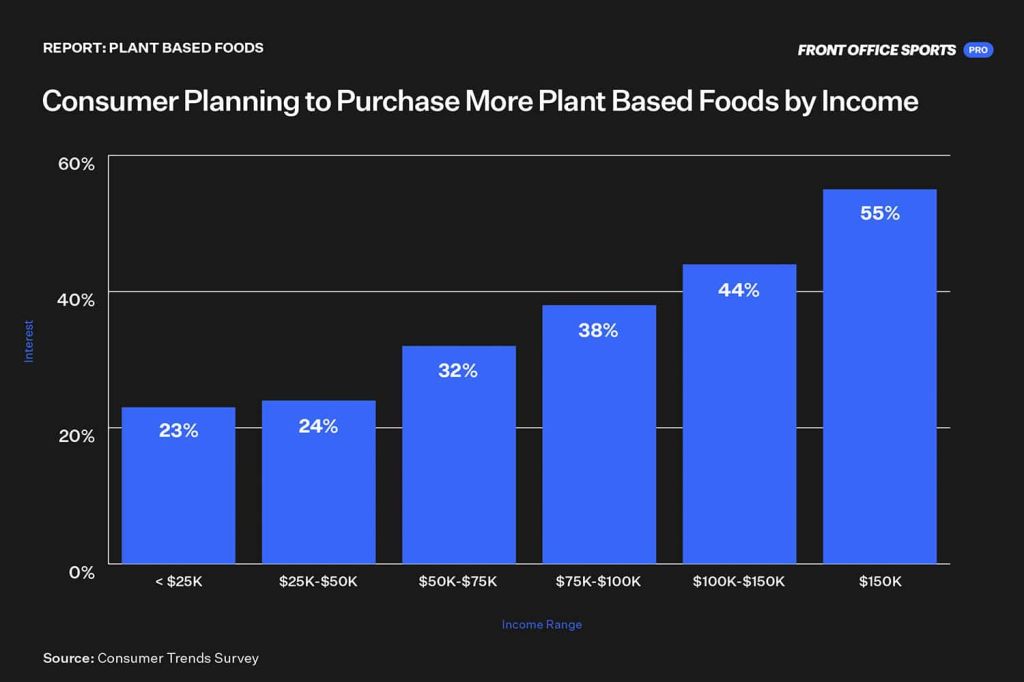Screen dimensions: 1024x682
Task: Click the 0% y-axis tick label
Action: (x=82, y=572)
